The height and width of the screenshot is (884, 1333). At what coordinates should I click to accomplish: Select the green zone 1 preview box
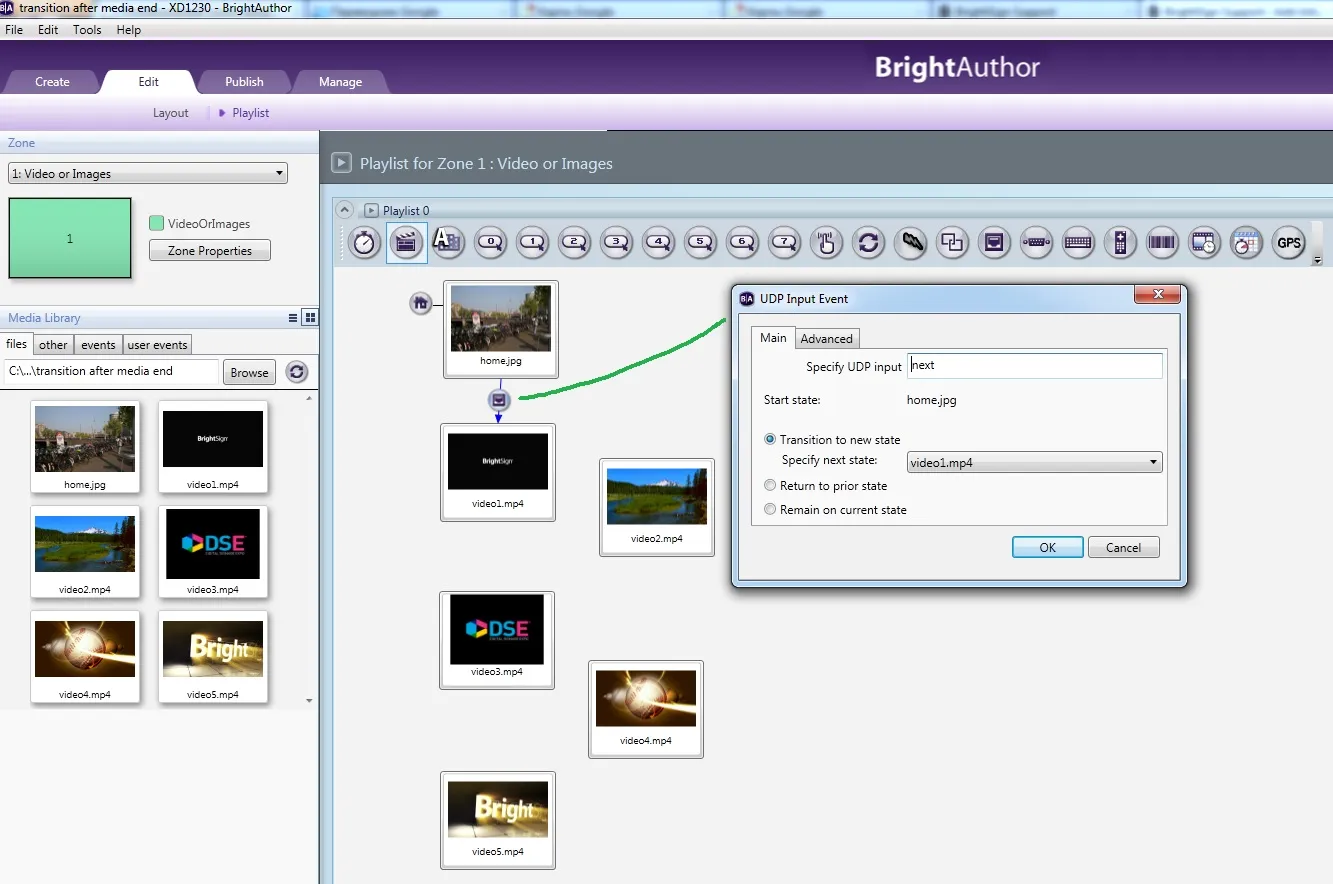point(70,238)
